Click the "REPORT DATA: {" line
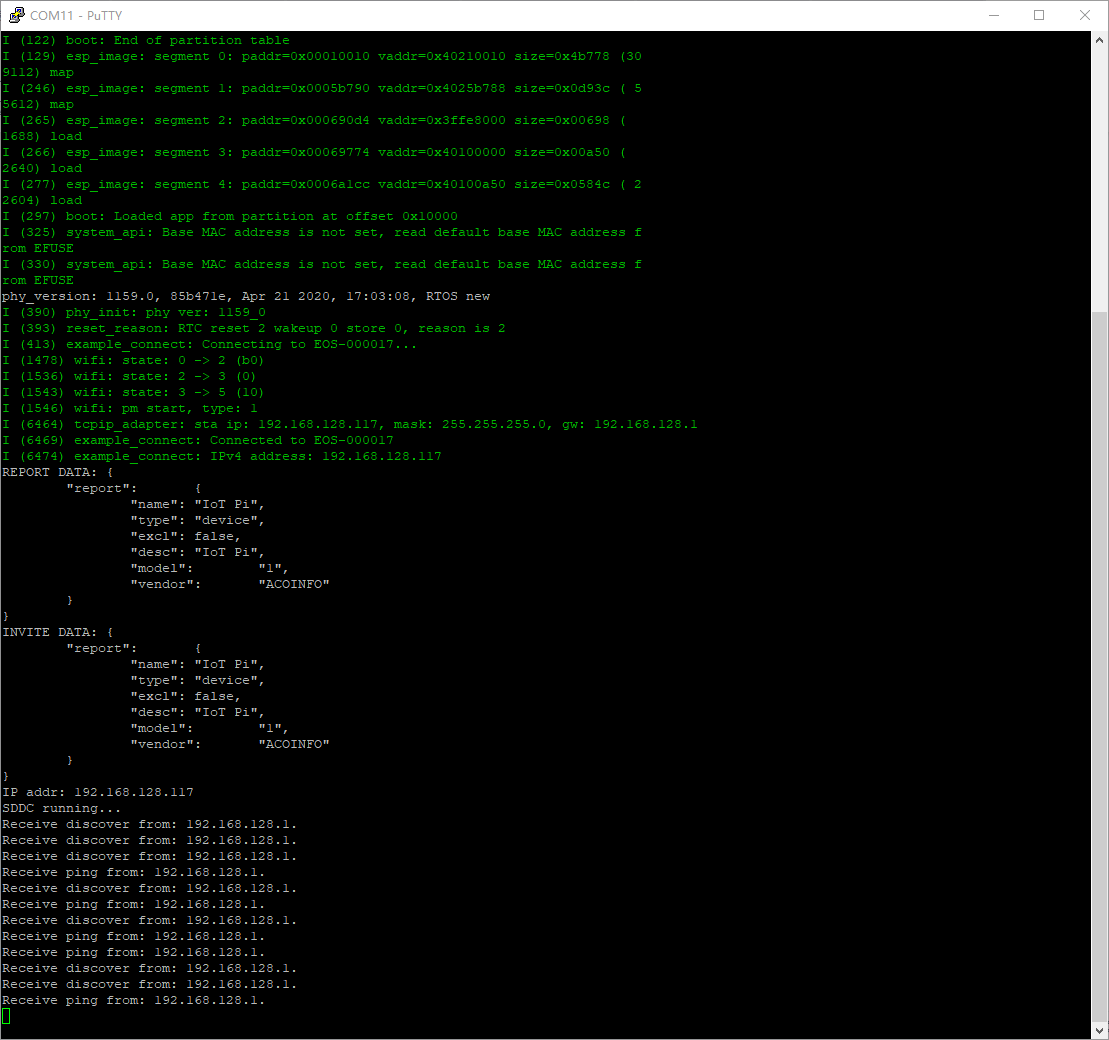Viewport: 1109px width, 1040px height. click(x=58, y=472)
